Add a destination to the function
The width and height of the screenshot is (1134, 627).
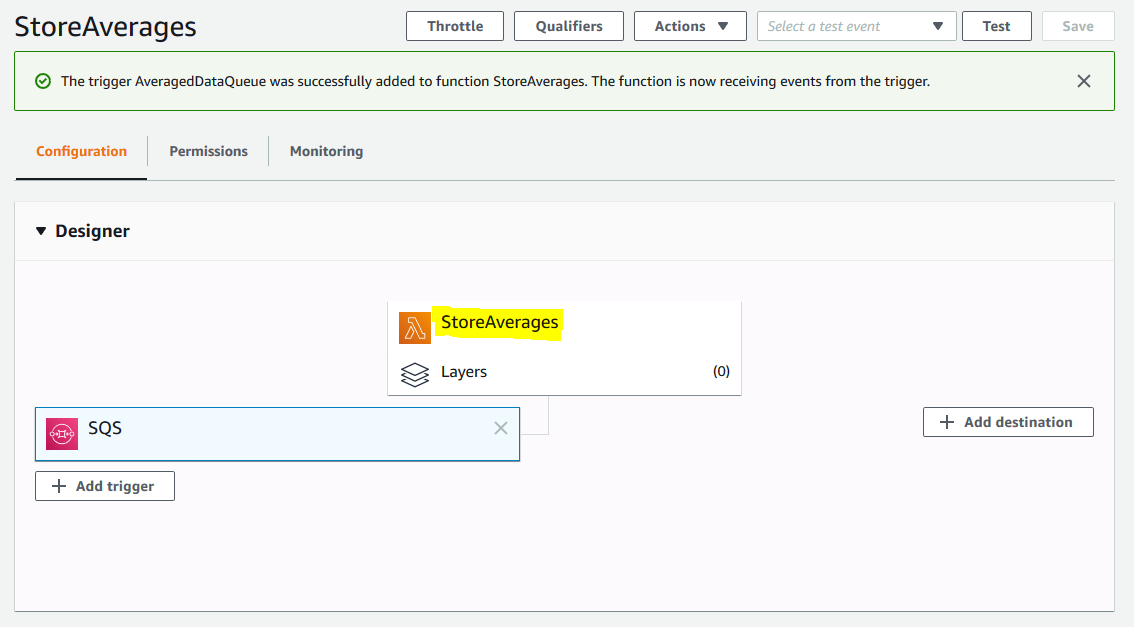[x=1008, y=422]
